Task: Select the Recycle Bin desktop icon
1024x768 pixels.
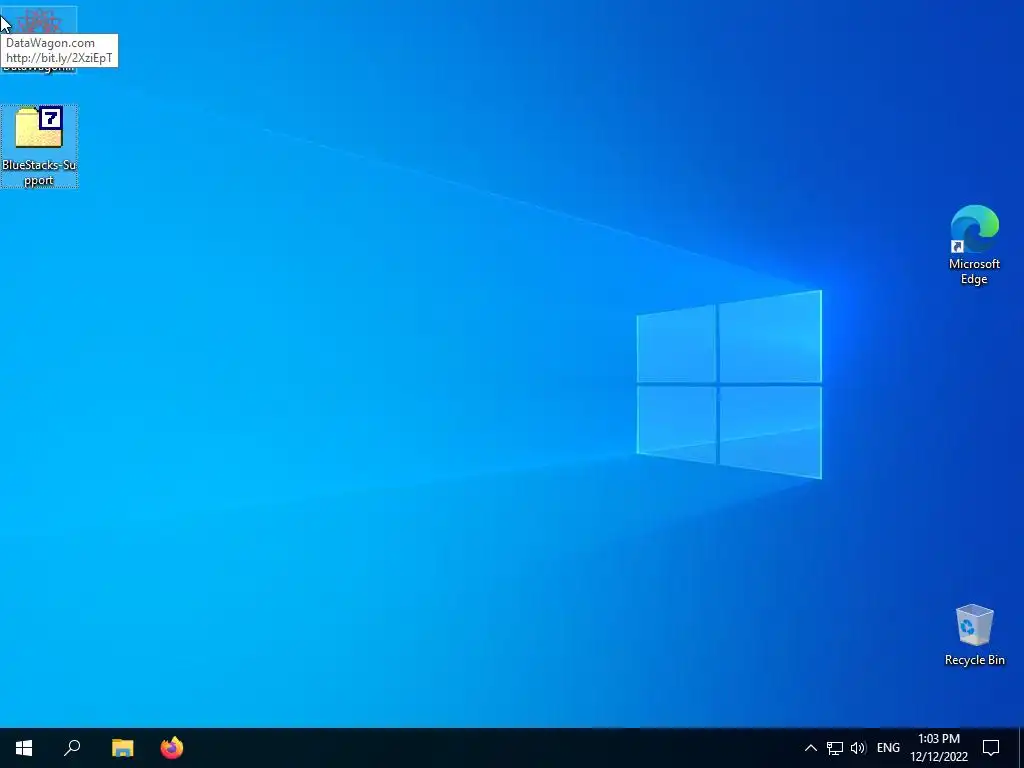Action: 974,635
